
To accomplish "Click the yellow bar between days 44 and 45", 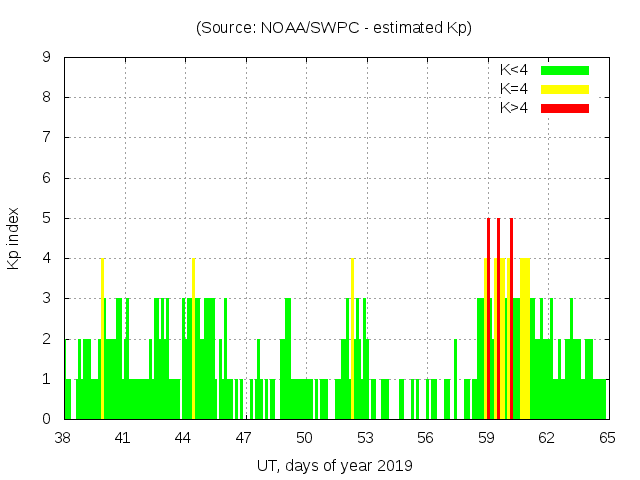I will coord(193,340).
